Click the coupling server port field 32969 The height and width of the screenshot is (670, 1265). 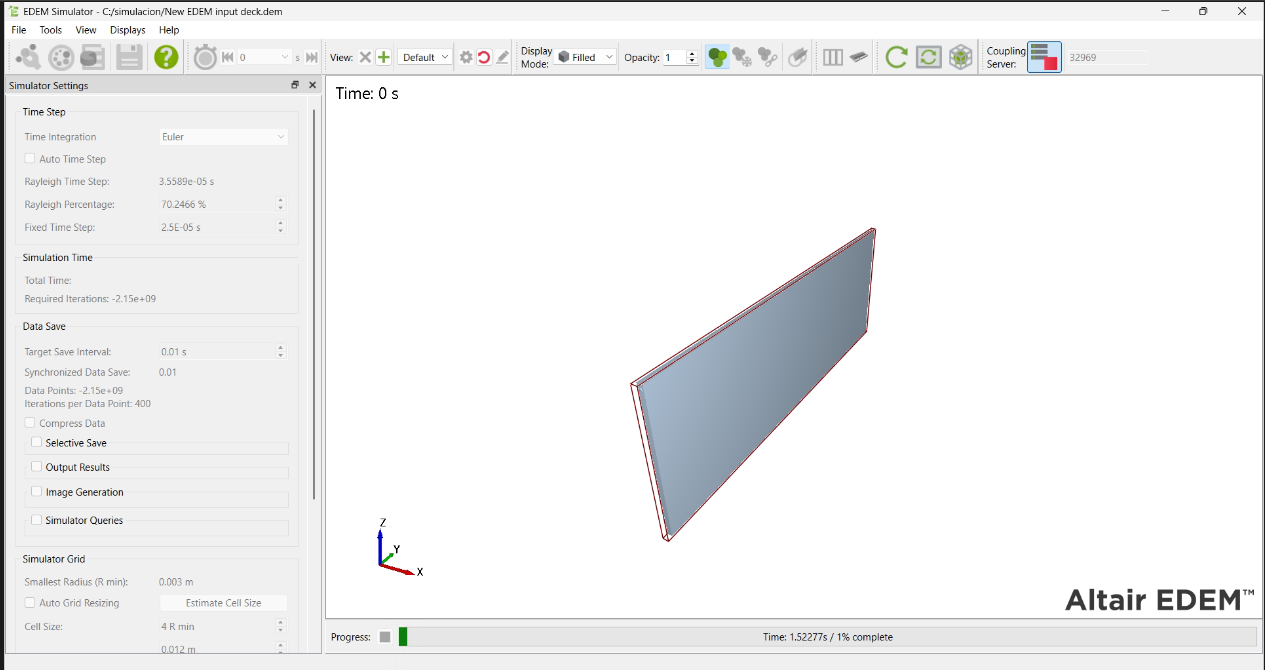tap(1106, 58)
